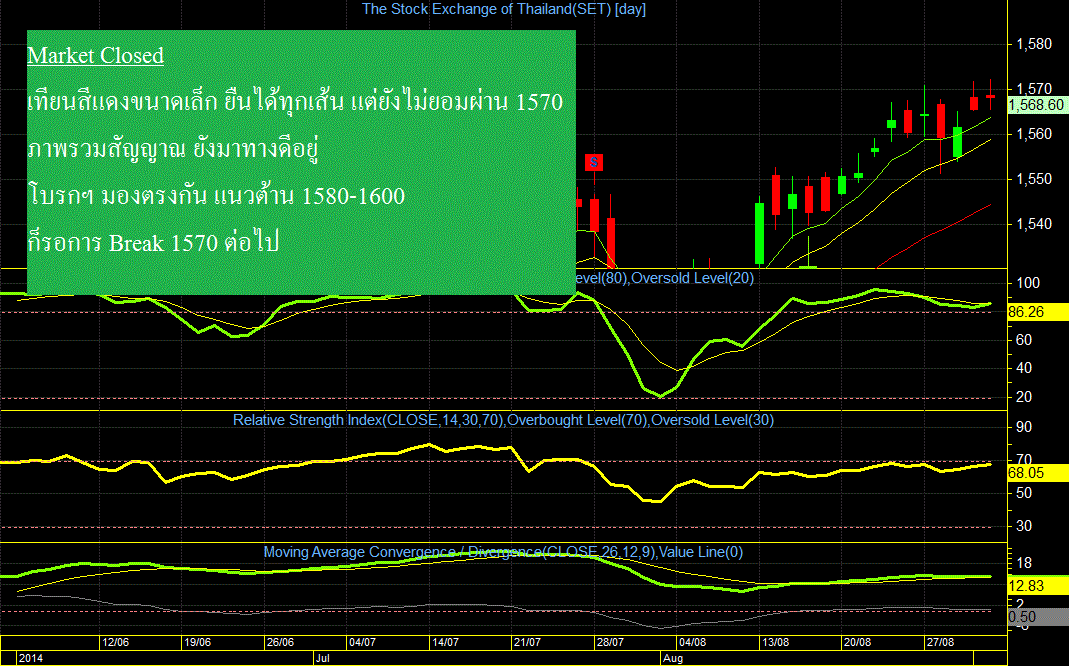The width and height of the screenshot is (1069, 666).
Task: Select the 04/07 date on the time axis
Action: pyautogui.click(x=363, y=642)
